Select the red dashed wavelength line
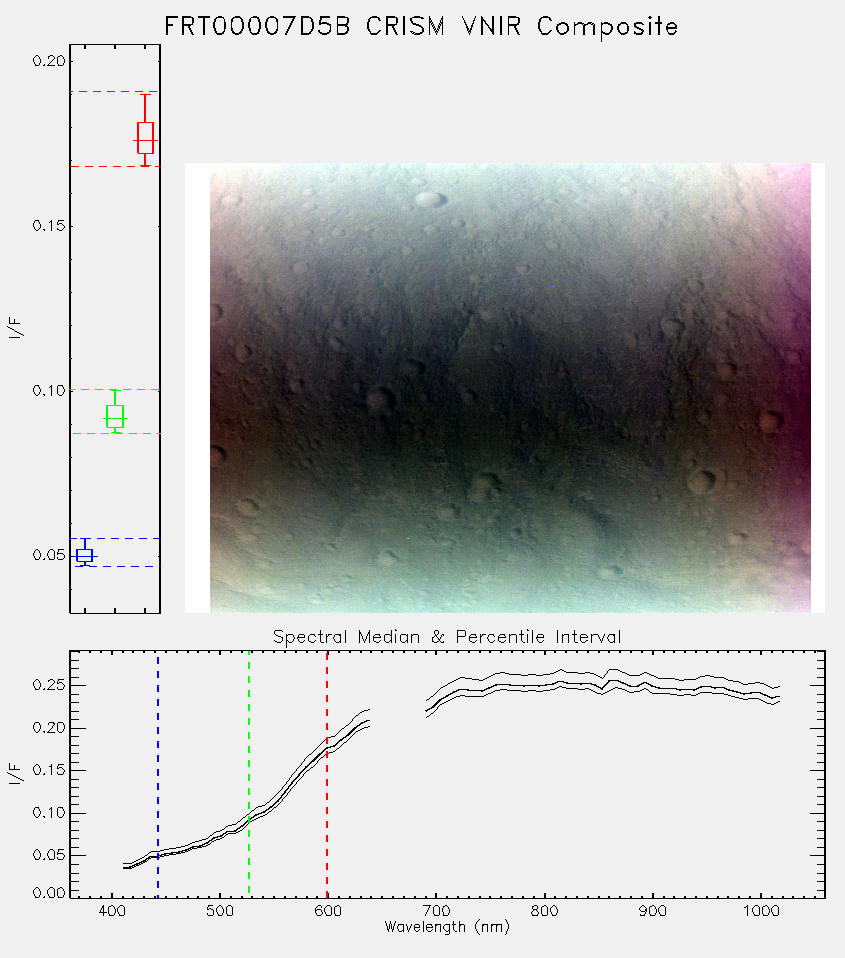This screenshot has height=958, width=845. tap(327, 774)
